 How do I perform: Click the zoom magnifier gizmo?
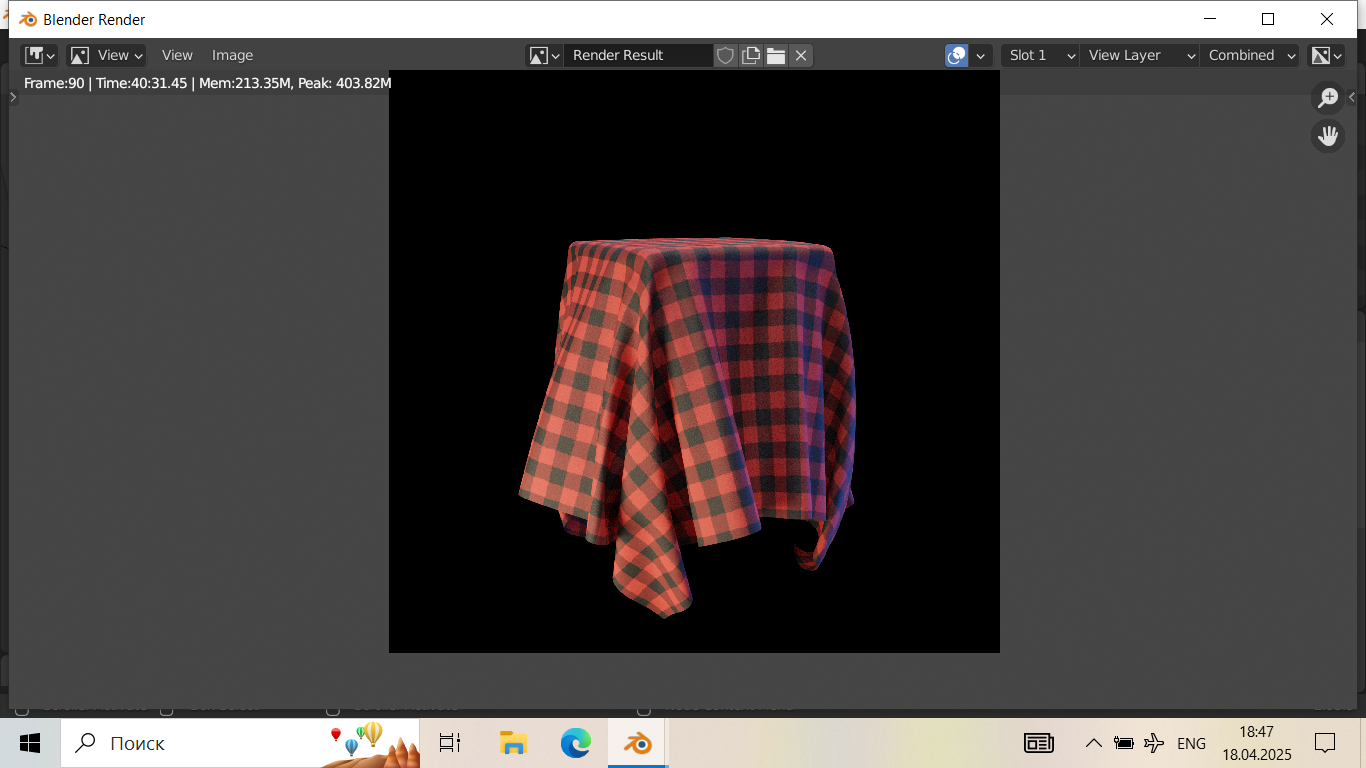(x=1328, y=98)
